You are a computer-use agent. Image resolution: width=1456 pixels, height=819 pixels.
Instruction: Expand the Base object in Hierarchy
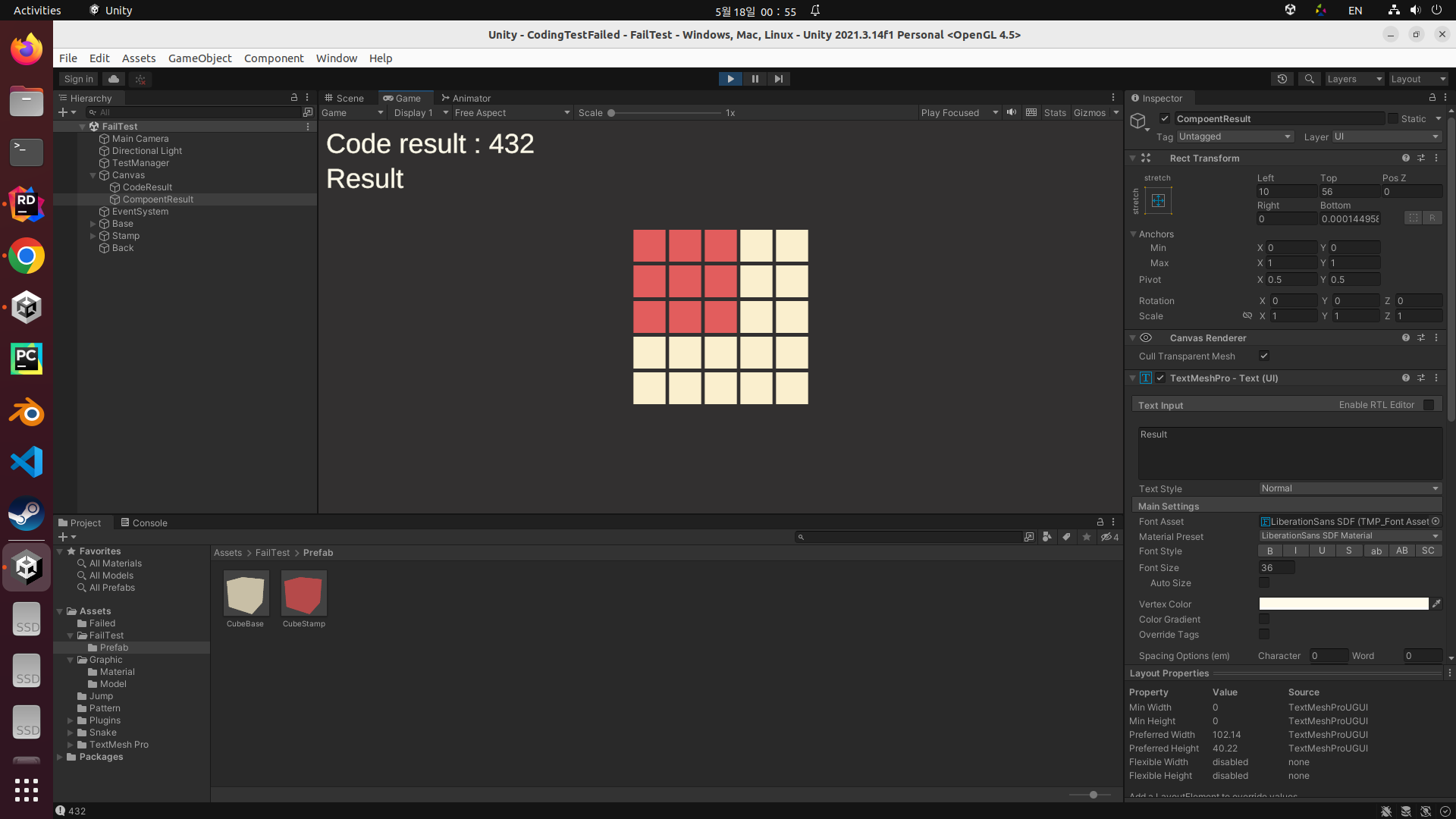click(x=93, y=224)
